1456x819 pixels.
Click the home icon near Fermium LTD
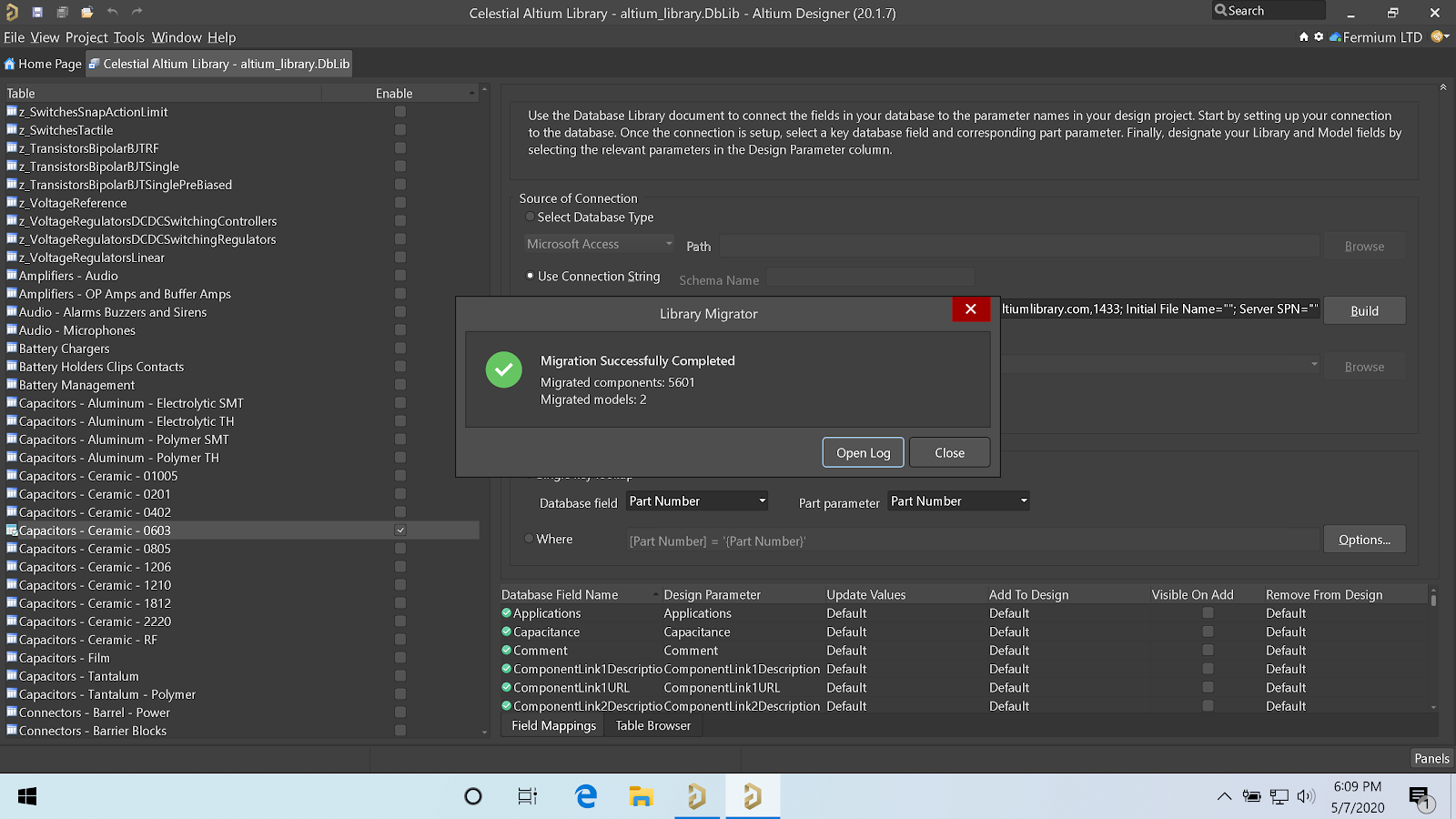point(1303,37)
